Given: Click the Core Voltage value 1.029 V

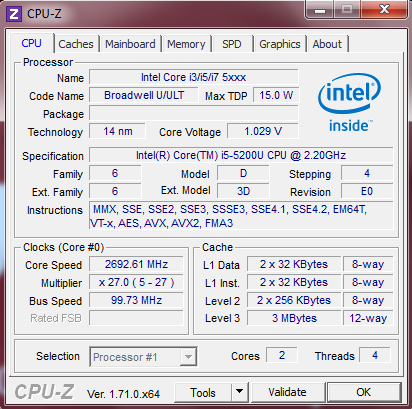Looking at the screenshot, I should tap(263, 131).
